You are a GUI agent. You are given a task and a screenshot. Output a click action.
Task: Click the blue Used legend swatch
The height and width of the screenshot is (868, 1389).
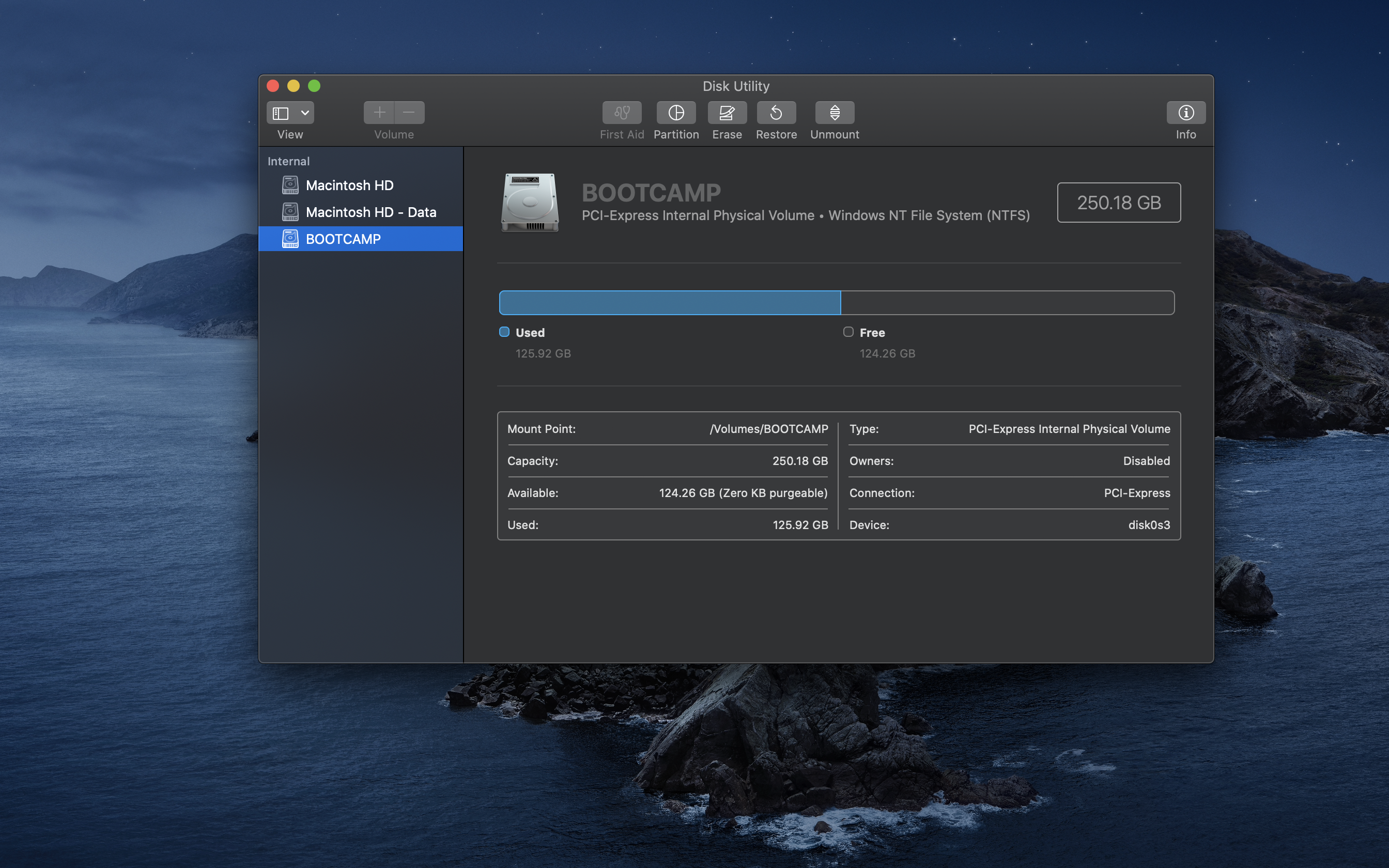(504, 332)
